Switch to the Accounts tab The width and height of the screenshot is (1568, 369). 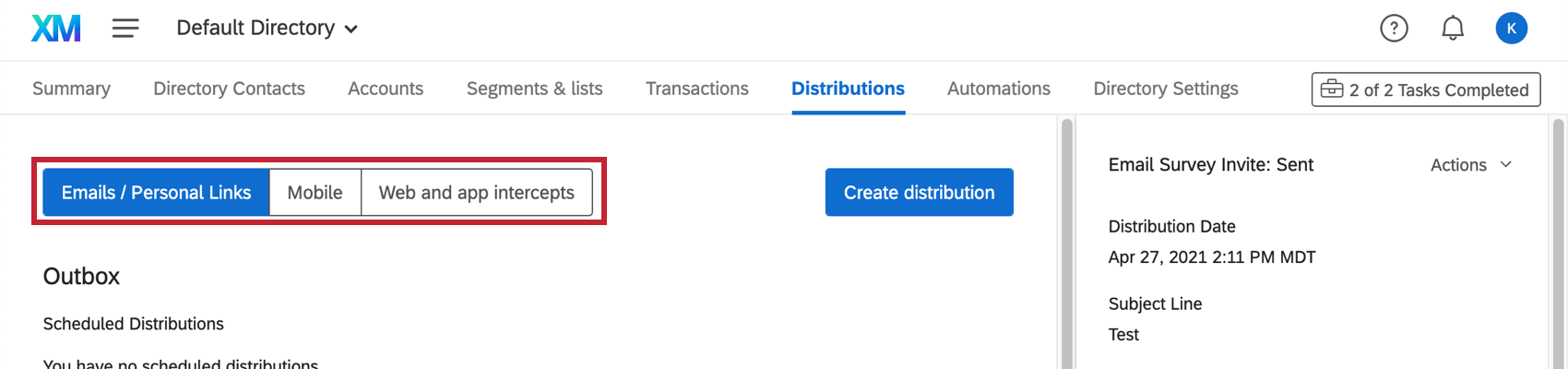click(x=386, y=89)
